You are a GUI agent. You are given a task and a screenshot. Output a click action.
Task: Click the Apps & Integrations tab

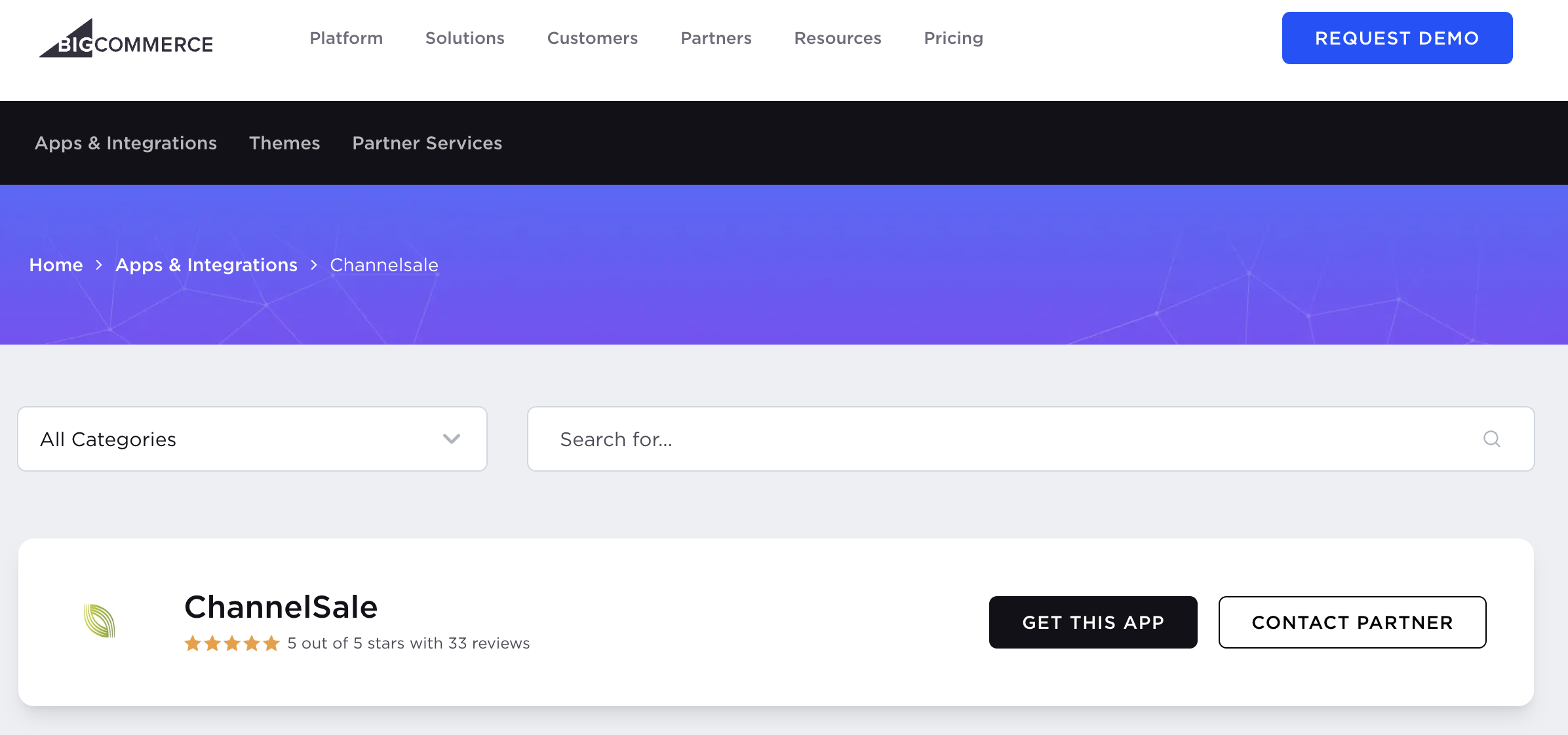coord(125,142)
